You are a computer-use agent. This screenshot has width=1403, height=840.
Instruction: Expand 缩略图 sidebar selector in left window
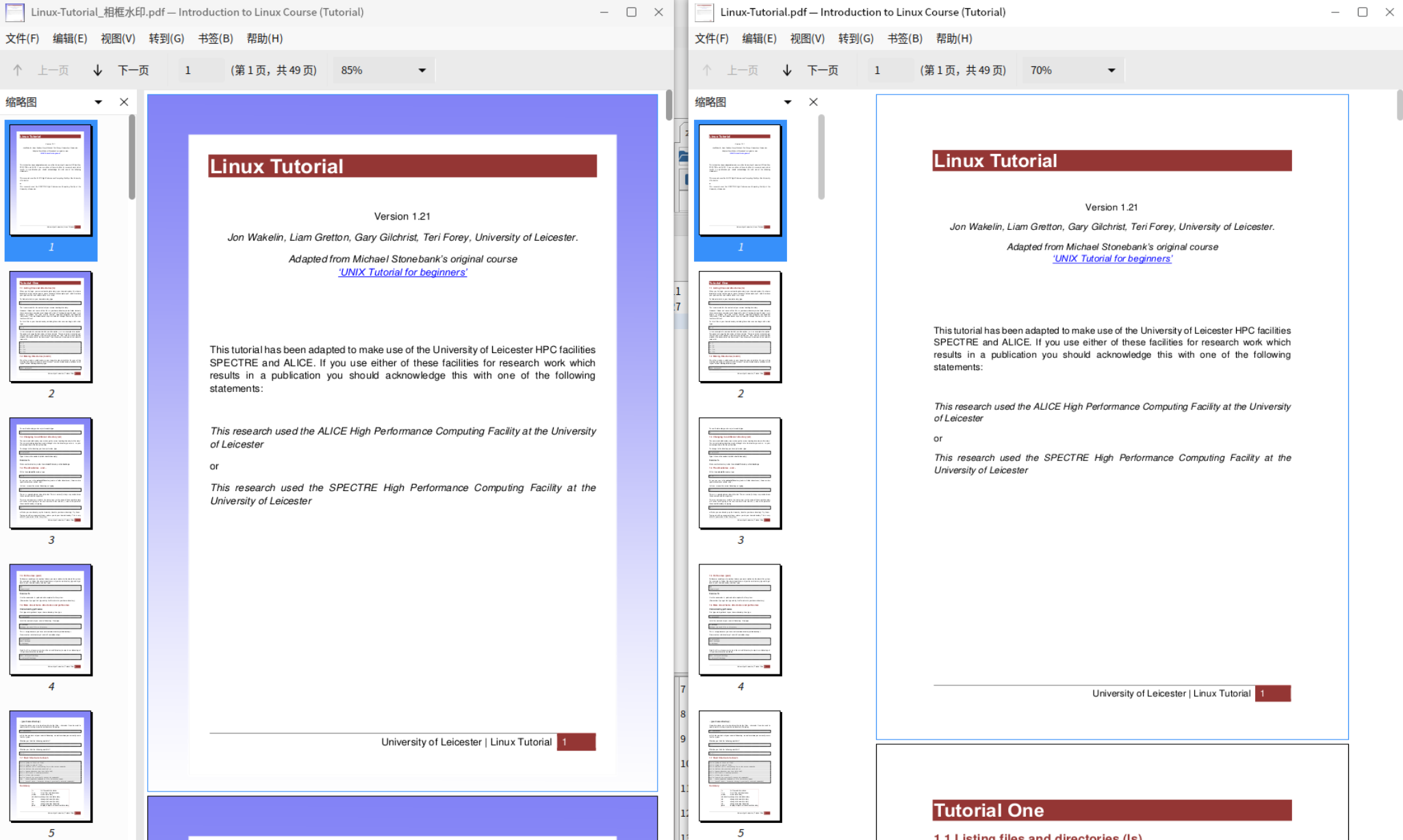(x=99, y=102)
